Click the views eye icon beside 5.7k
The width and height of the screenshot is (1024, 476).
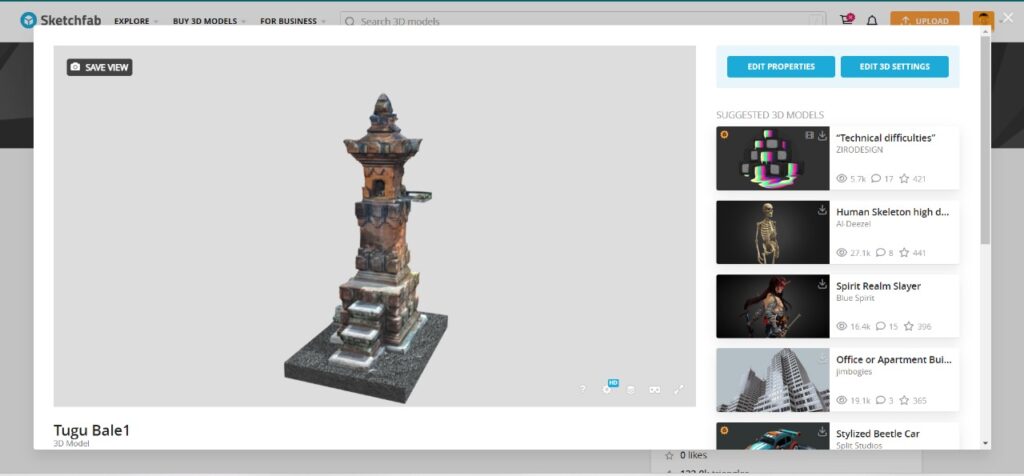(841, 178)
